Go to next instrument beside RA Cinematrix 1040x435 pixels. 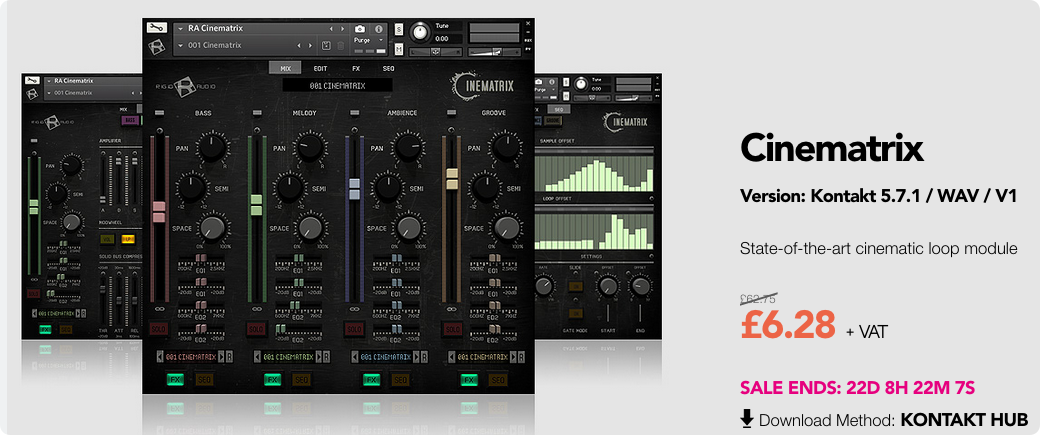342,29
